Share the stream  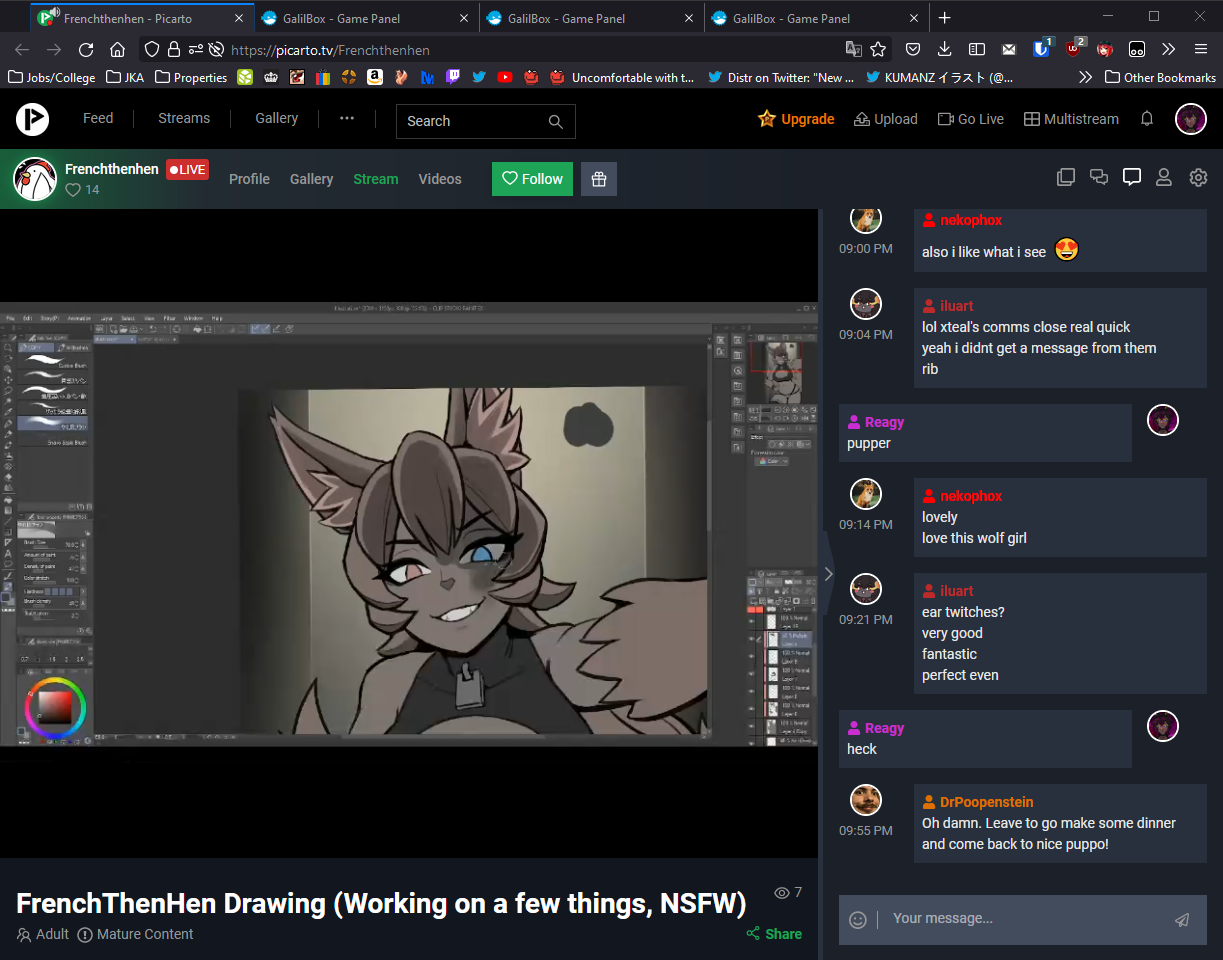tap(774, 934)
